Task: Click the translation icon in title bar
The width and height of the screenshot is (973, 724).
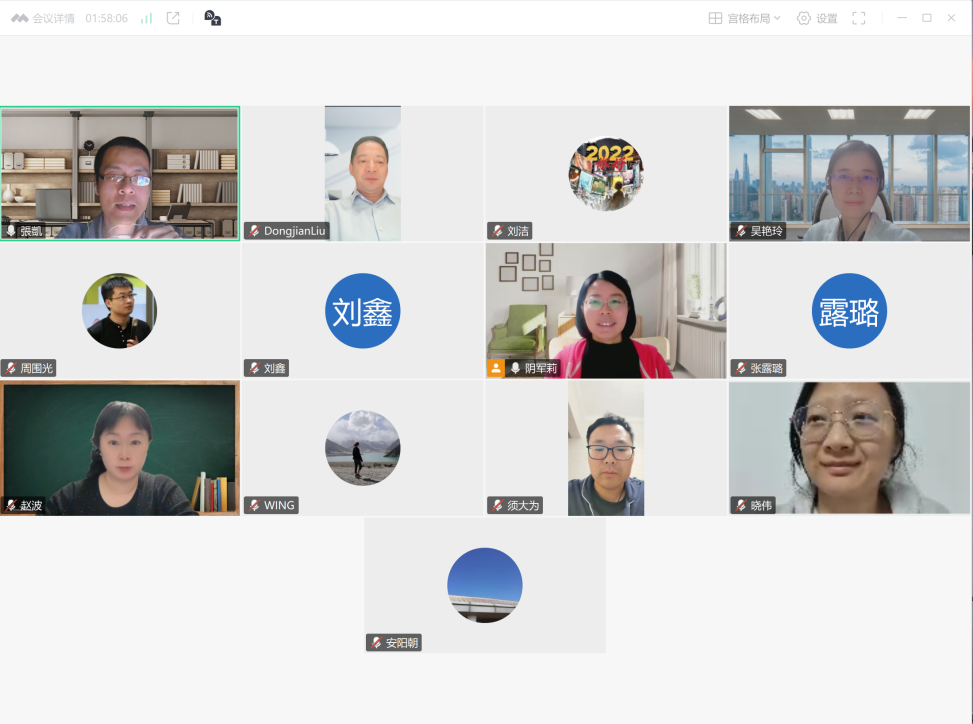Action: [x=212, y=18]
